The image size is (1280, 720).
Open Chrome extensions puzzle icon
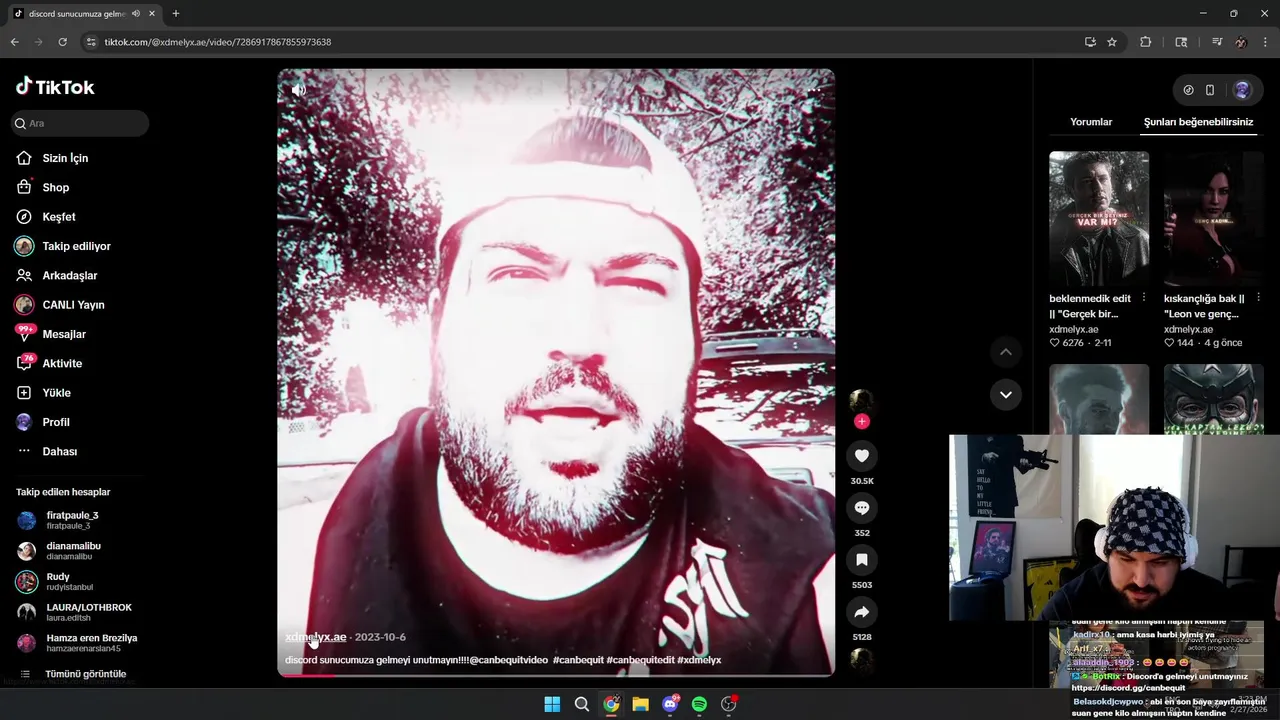click(x=1146, y=42)
